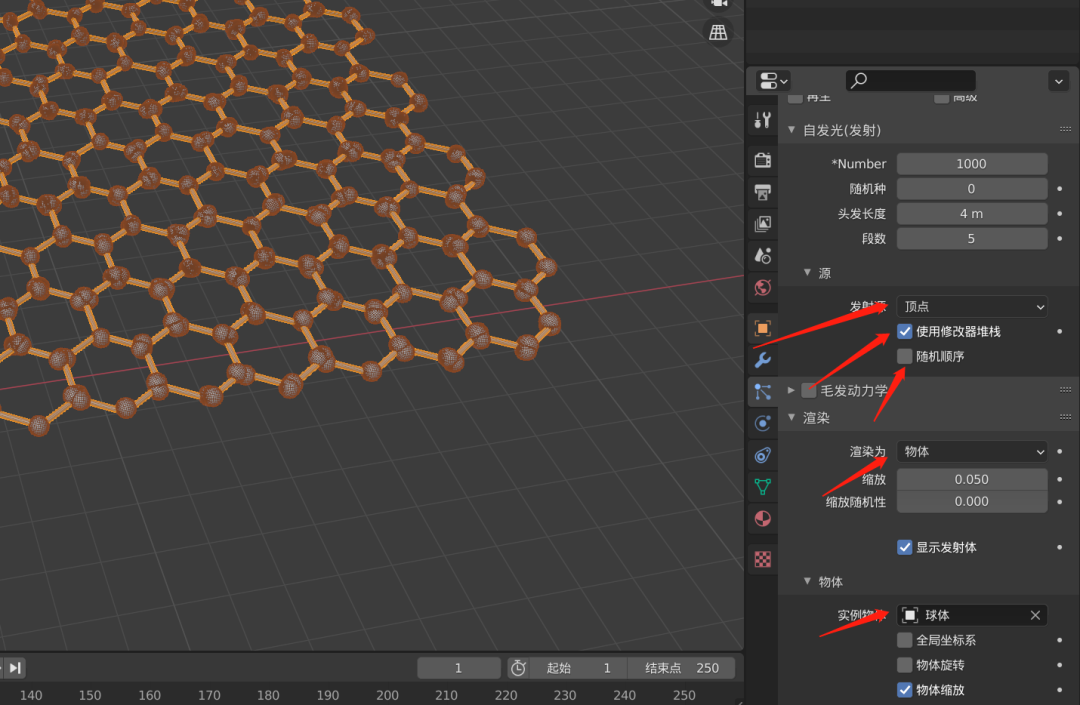This screenshot has width=1080, height=705.
Task: Click animate dot beside 段数
Action: tap(1059, 238)
